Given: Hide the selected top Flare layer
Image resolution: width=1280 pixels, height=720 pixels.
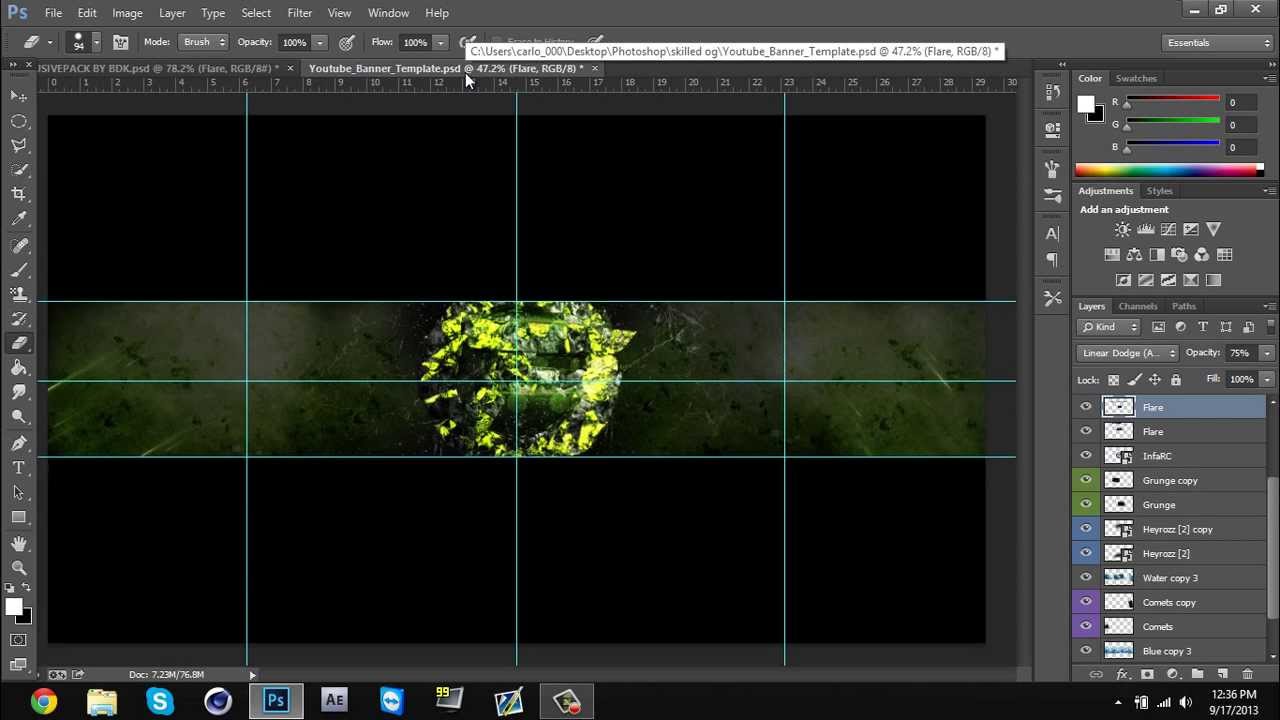Looking at the screenshot, I should 1086,407.
